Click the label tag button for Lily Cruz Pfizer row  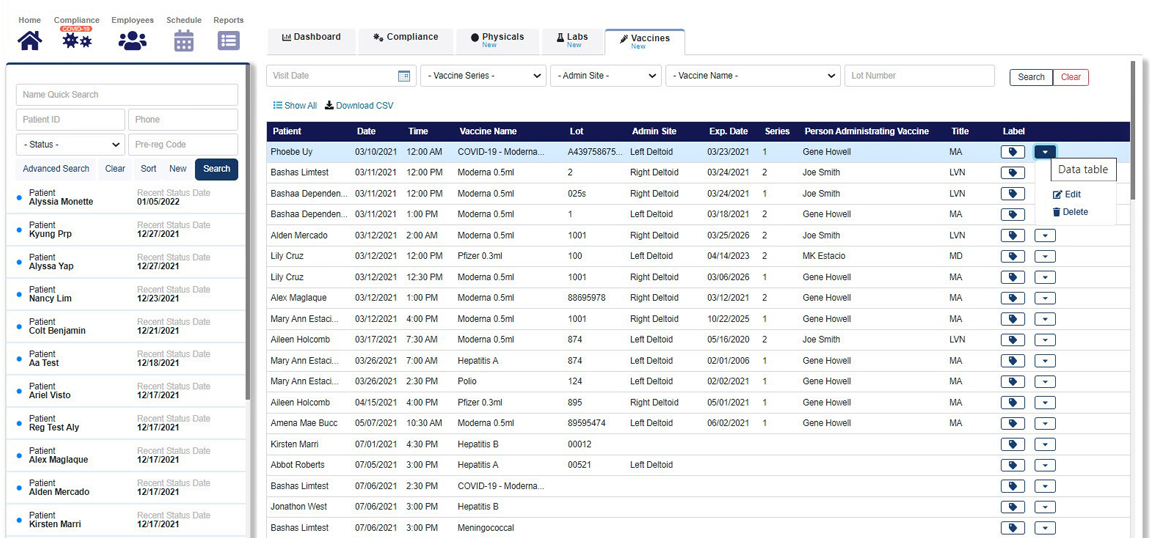1012,256
